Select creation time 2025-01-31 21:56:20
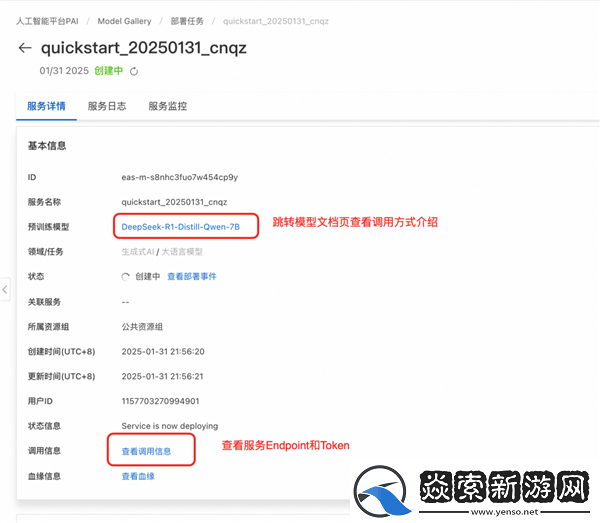The height and width of the screenshot is (523, 600). [163, 352]
